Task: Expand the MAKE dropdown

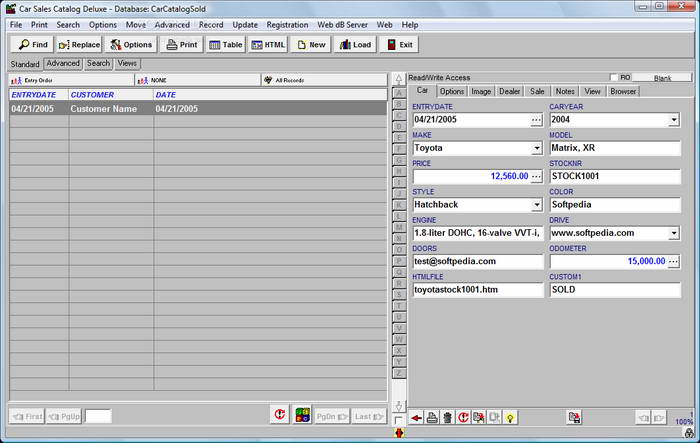Action: pos(537,148)
